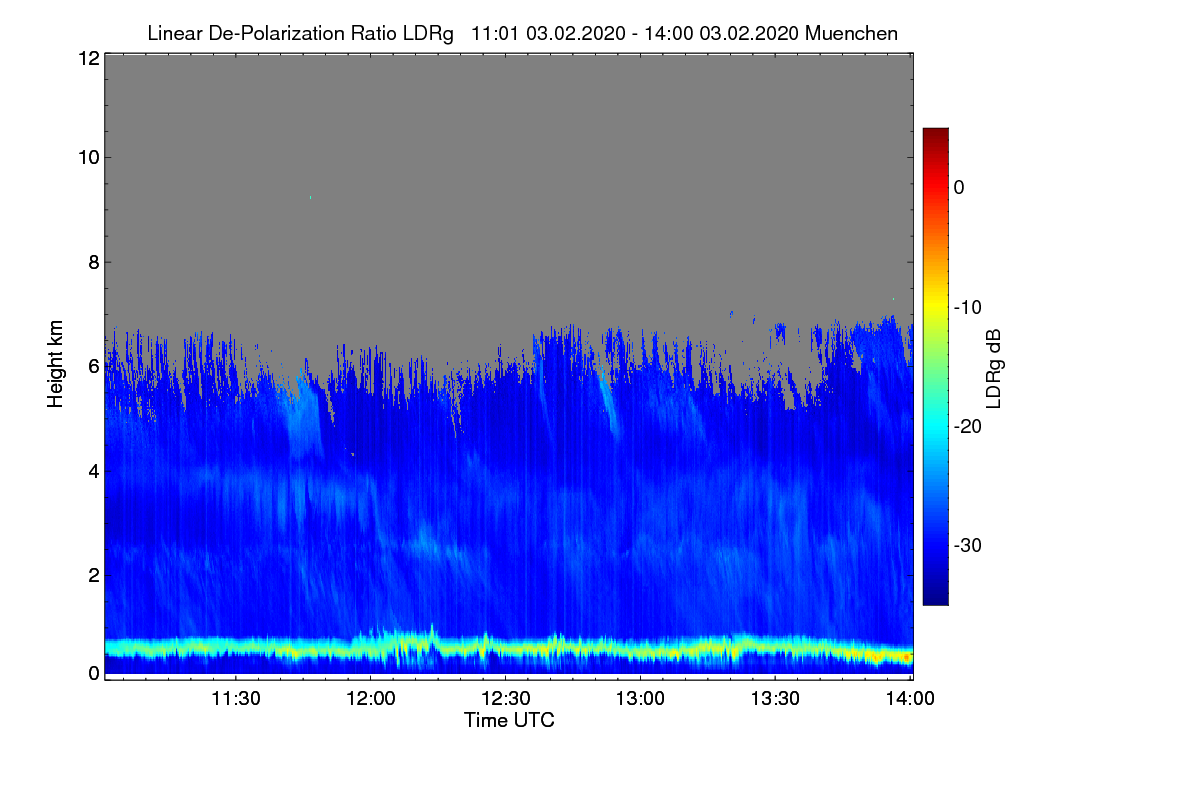This screenshot has width=1200, height=800.
Task: Click the 12:30 time tick label
Action: pos(505,699)
